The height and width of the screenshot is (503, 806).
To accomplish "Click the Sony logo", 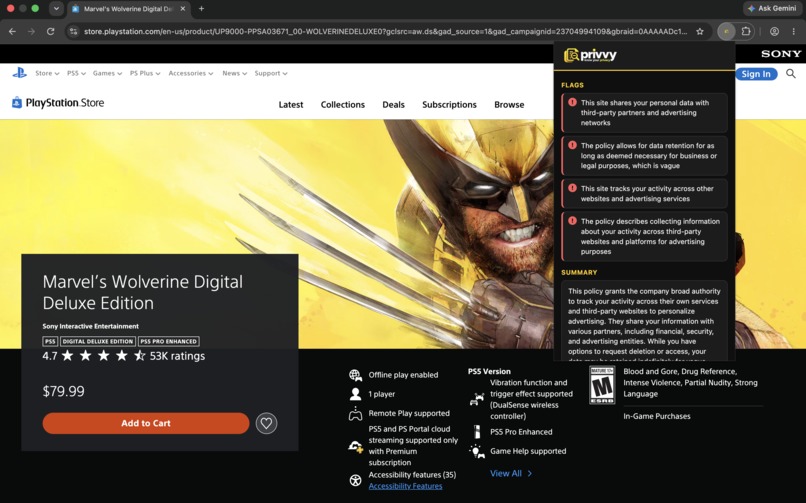I will (781, 53).
